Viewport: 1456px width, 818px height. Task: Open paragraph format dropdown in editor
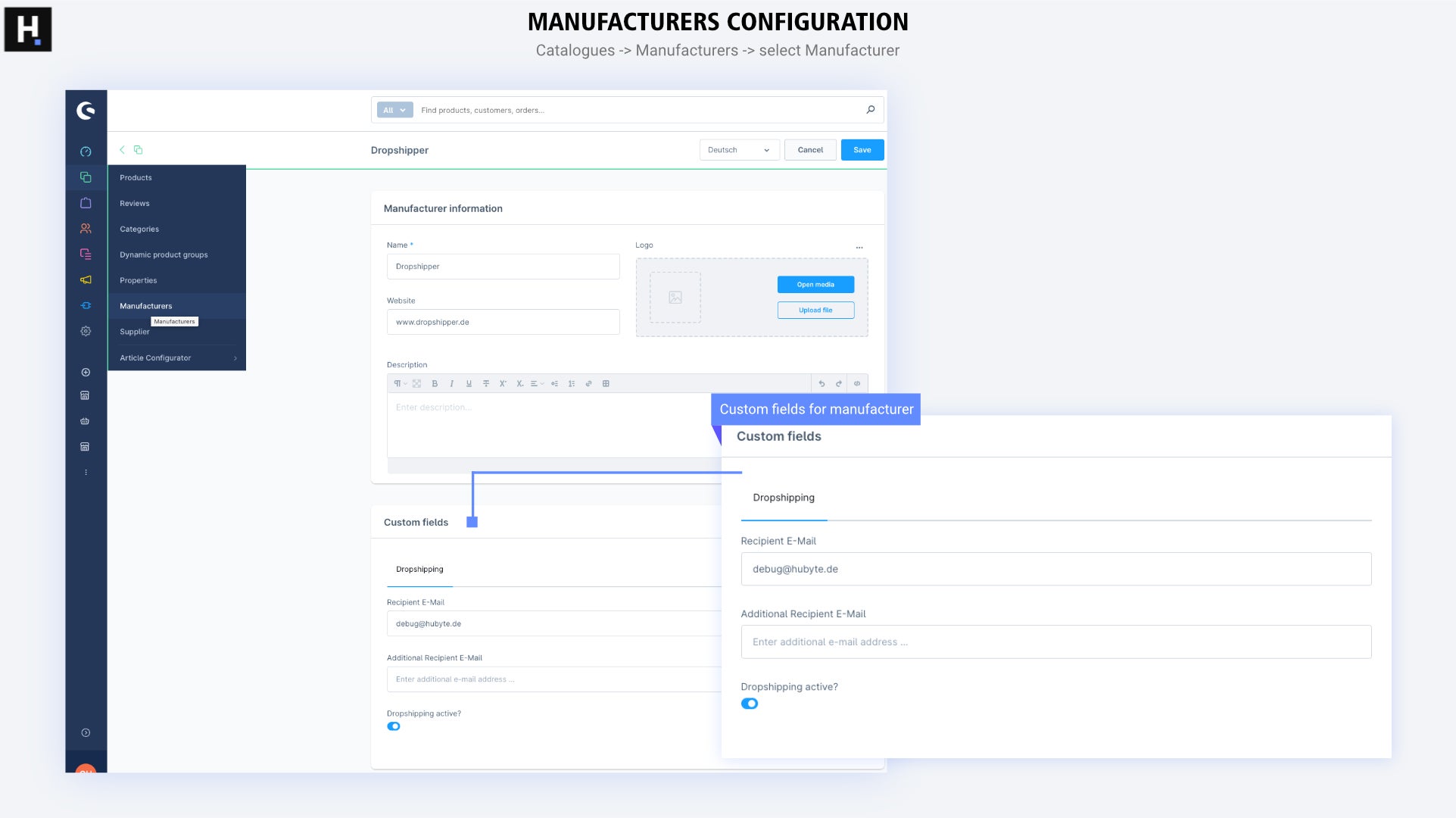tap(400, 384)
